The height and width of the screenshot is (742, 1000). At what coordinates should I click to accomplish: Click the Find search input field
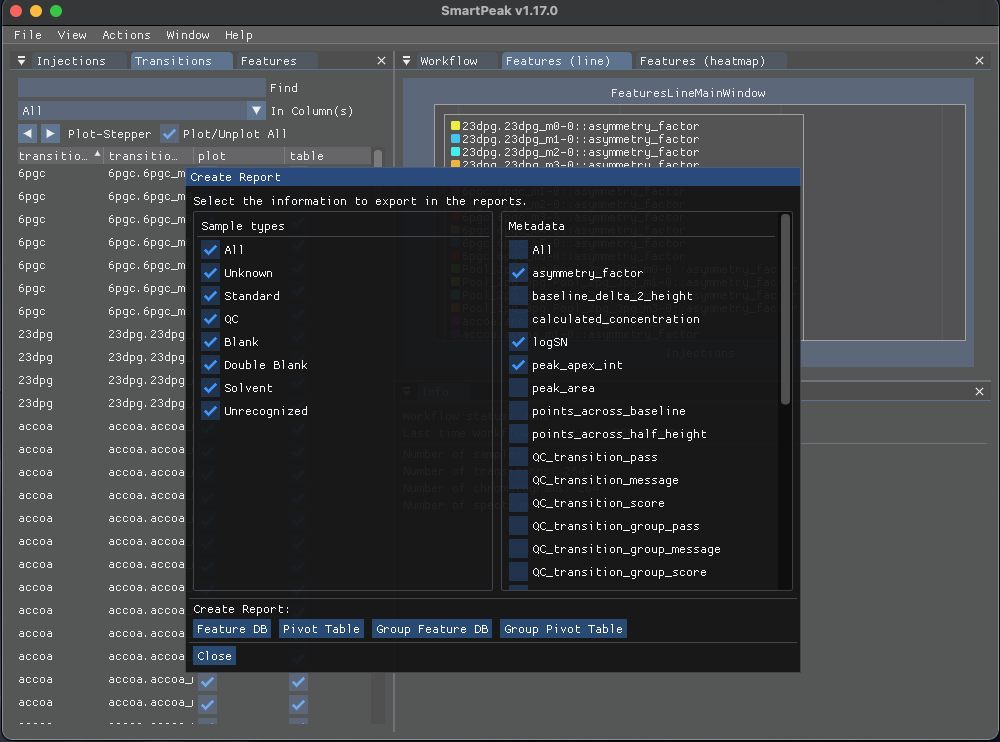point(141,87)
